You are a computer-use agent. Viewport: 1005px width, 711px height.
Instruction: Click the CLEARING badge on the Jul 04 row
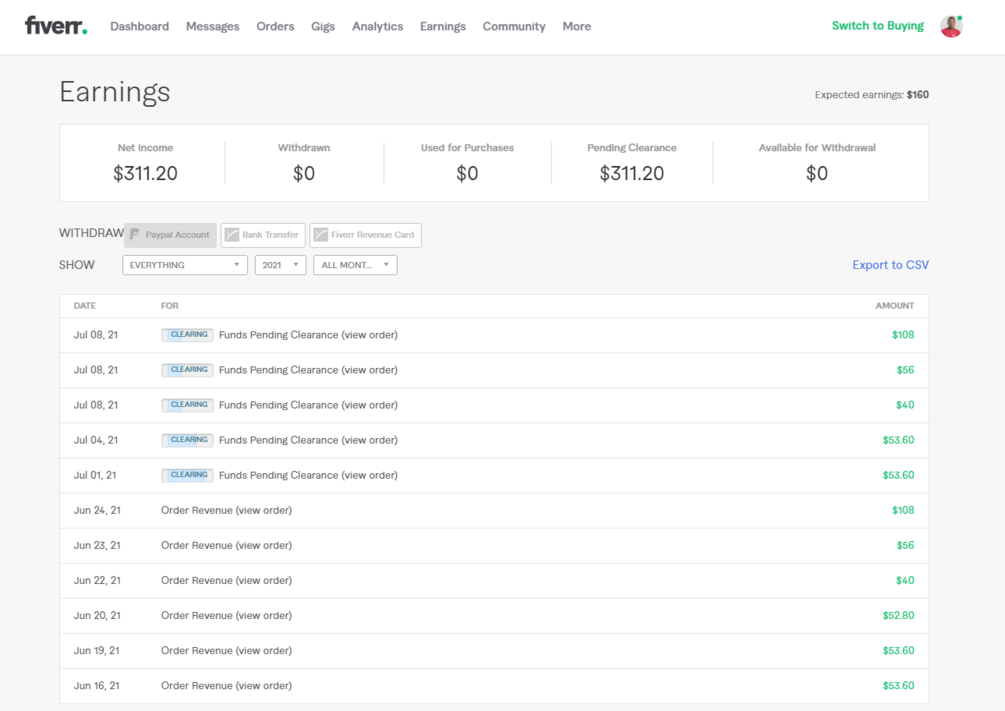187,440
